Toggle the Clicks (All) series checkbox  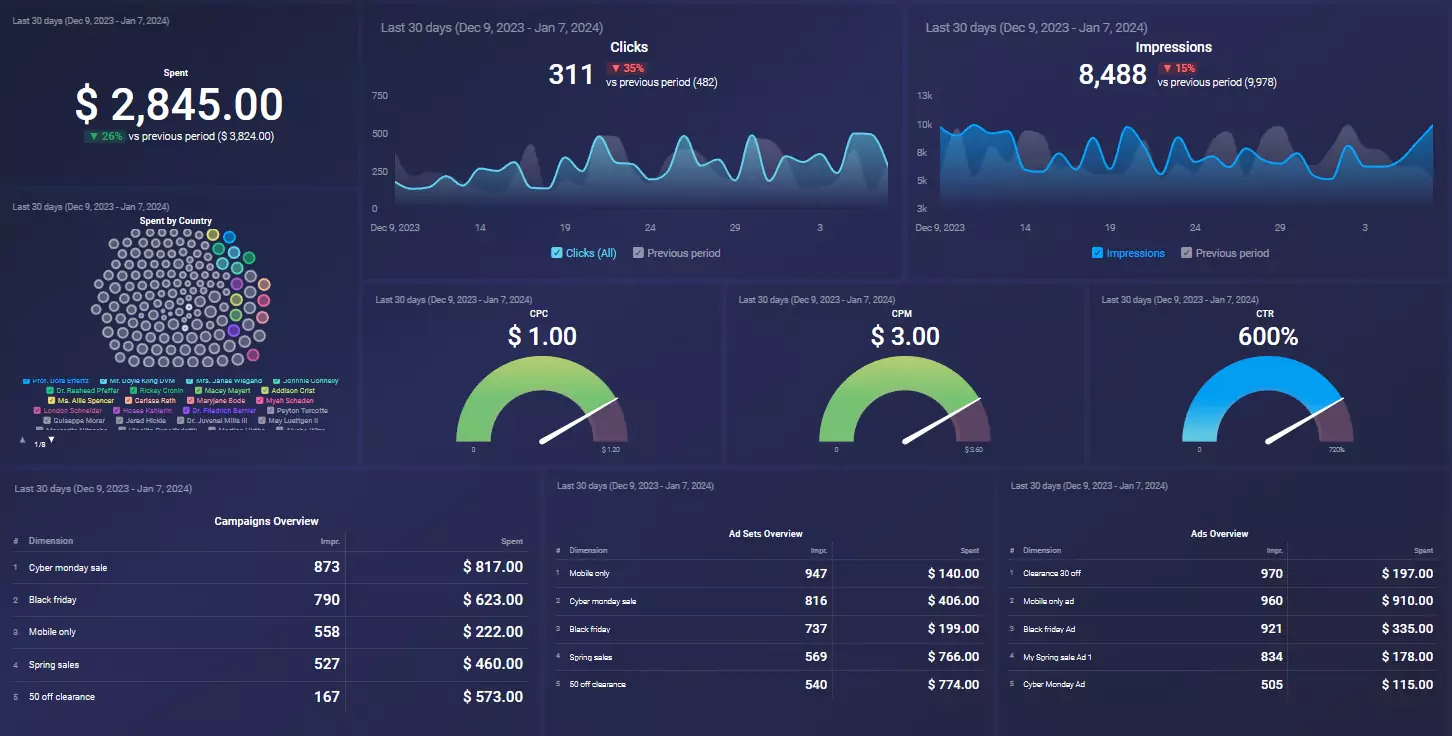[557, 253]
